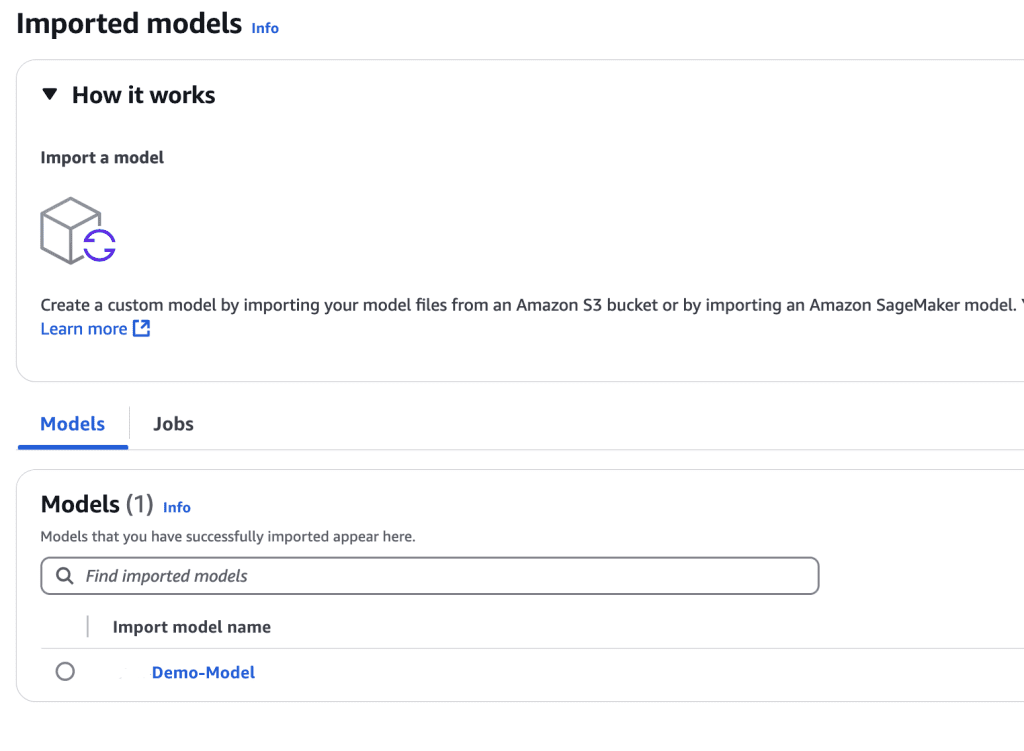Click the Models (1) table heading
This screenshot has height=751, width=1024.
click(96, 505)
